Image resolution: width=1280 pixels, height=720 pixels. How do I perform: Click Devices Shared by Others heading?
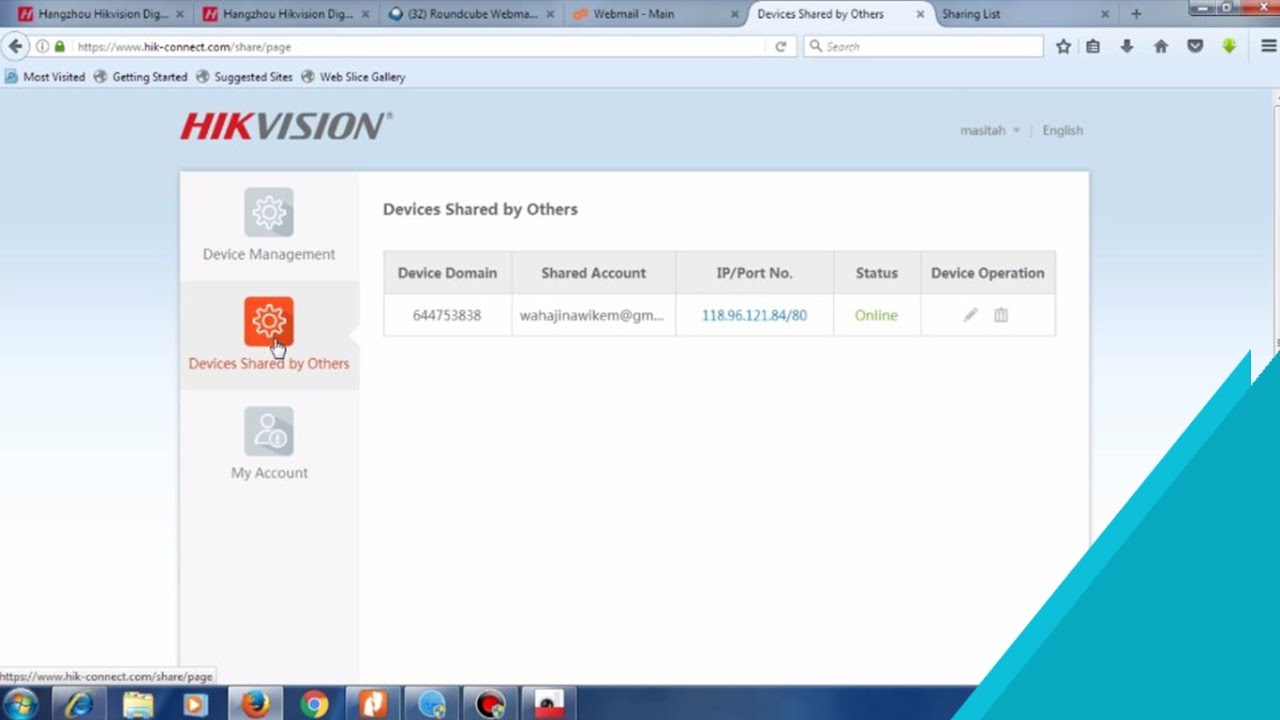(x=480, y=209)
